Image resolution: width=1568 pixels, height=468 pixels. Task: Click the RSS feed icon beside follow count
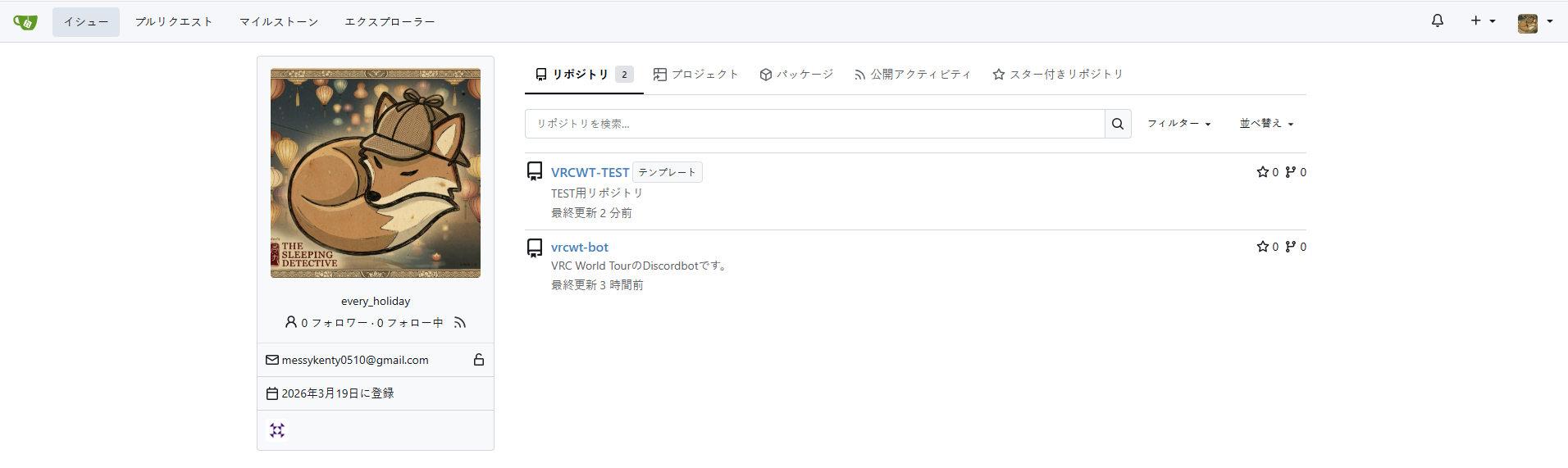coord(460,323)
